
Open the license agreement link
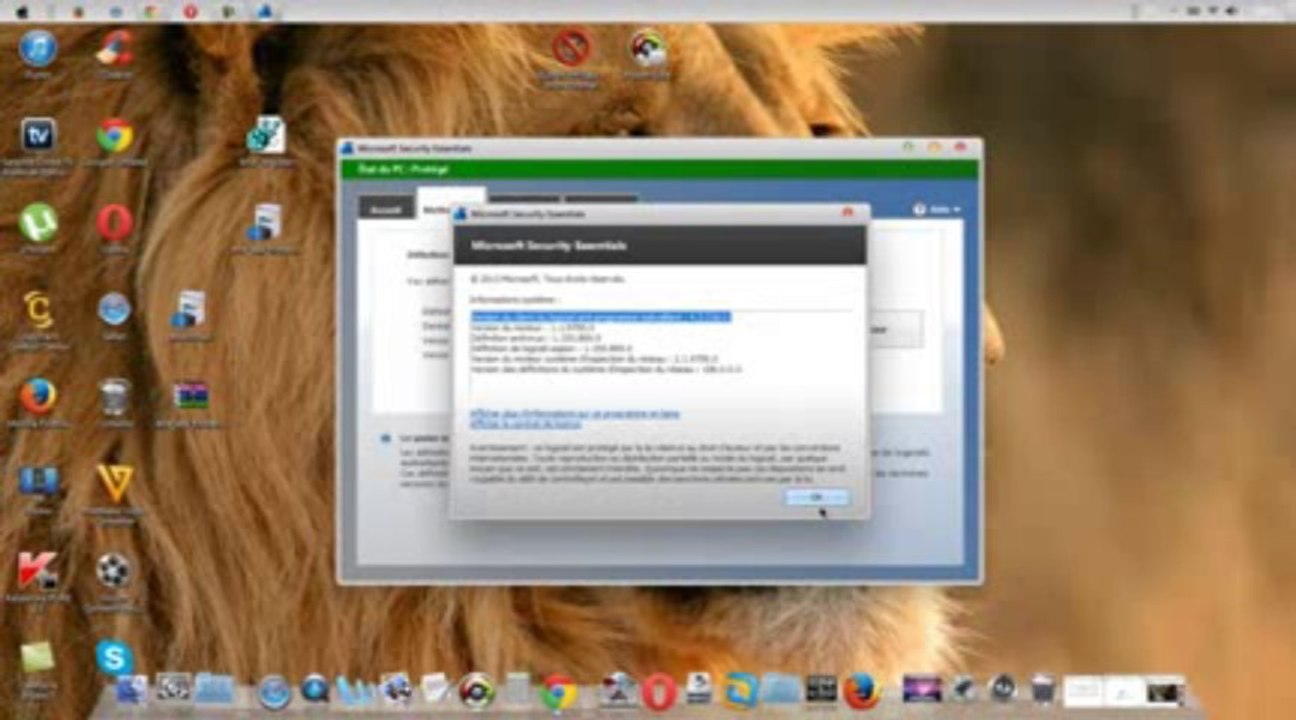click(525, 424)
